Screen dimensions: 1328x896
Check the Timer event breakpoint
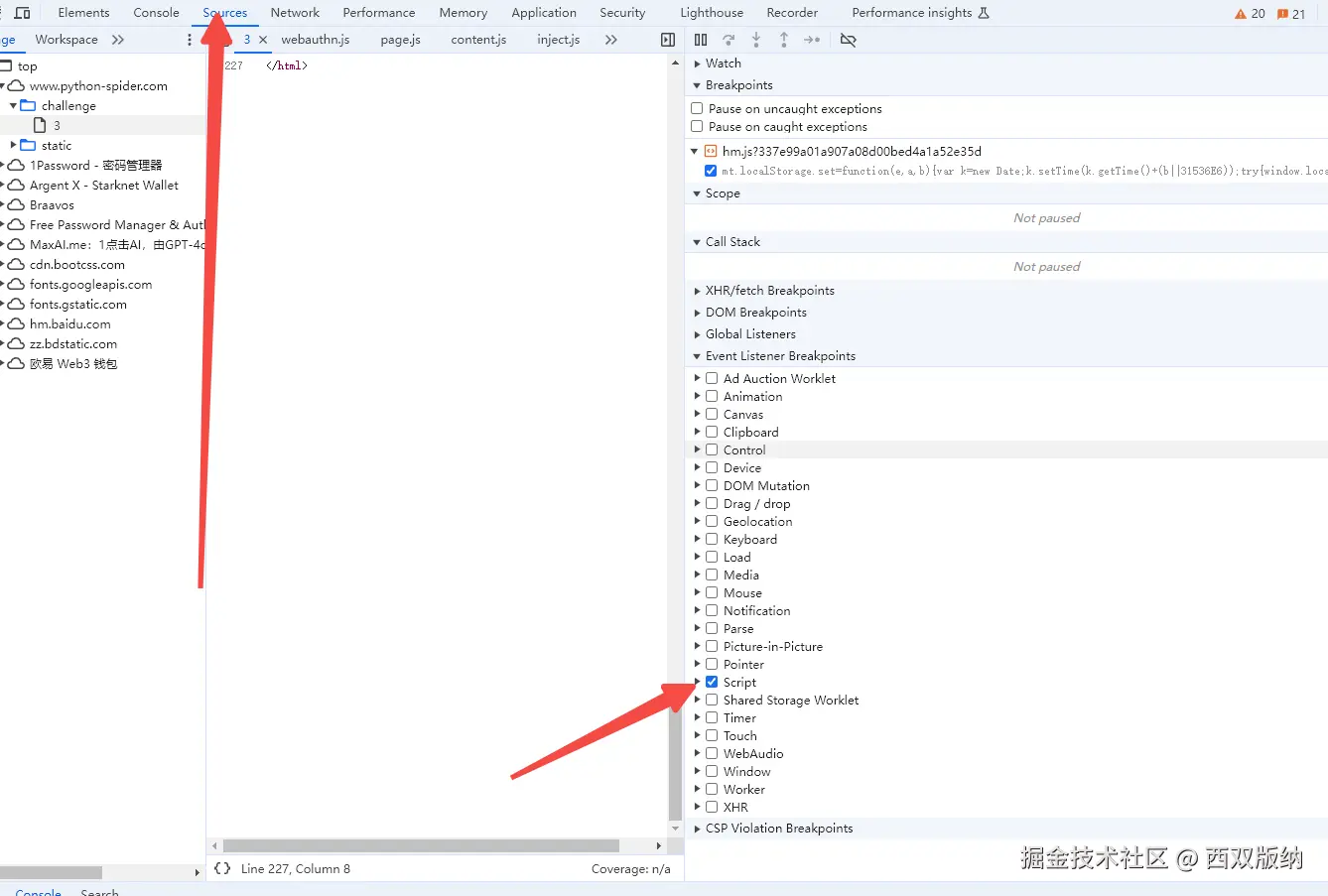click(x=712, y=717)
